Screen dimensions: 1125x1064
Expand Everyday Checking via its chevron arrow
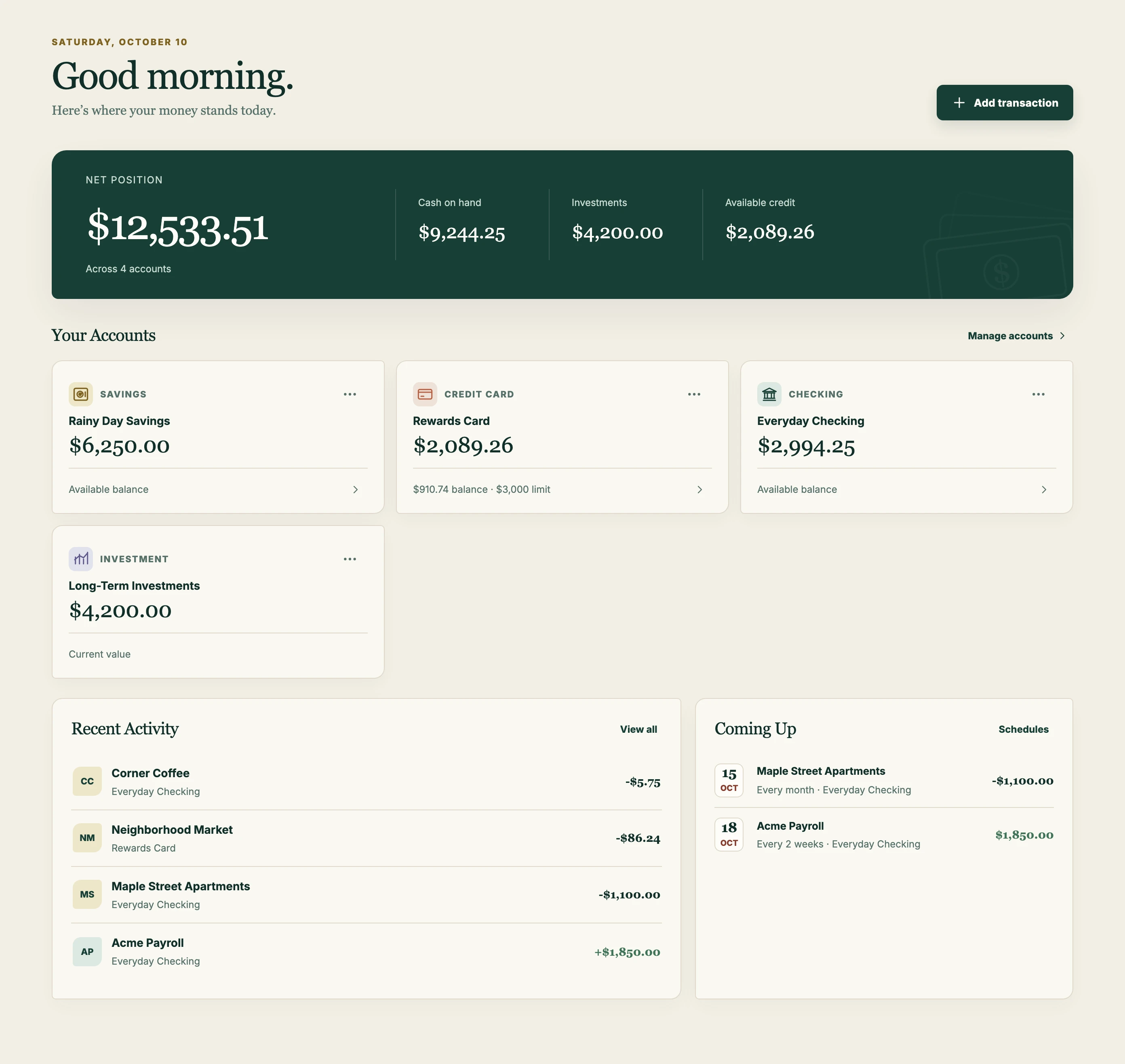click(1045, 490)
